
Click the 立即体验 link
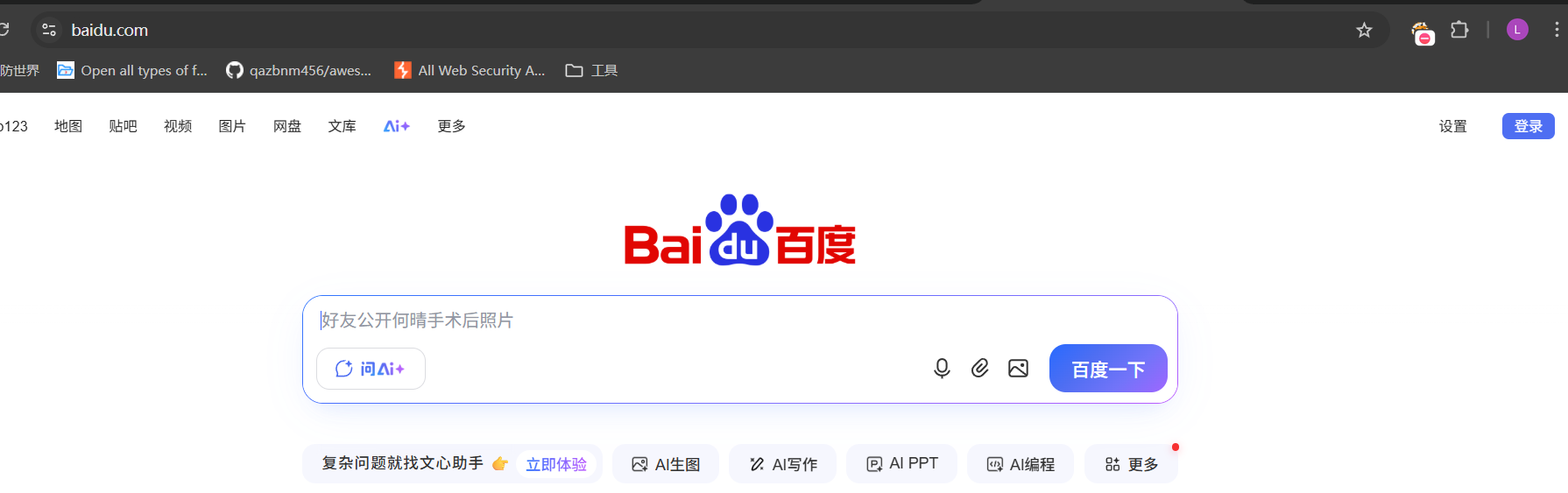point(556,464)
